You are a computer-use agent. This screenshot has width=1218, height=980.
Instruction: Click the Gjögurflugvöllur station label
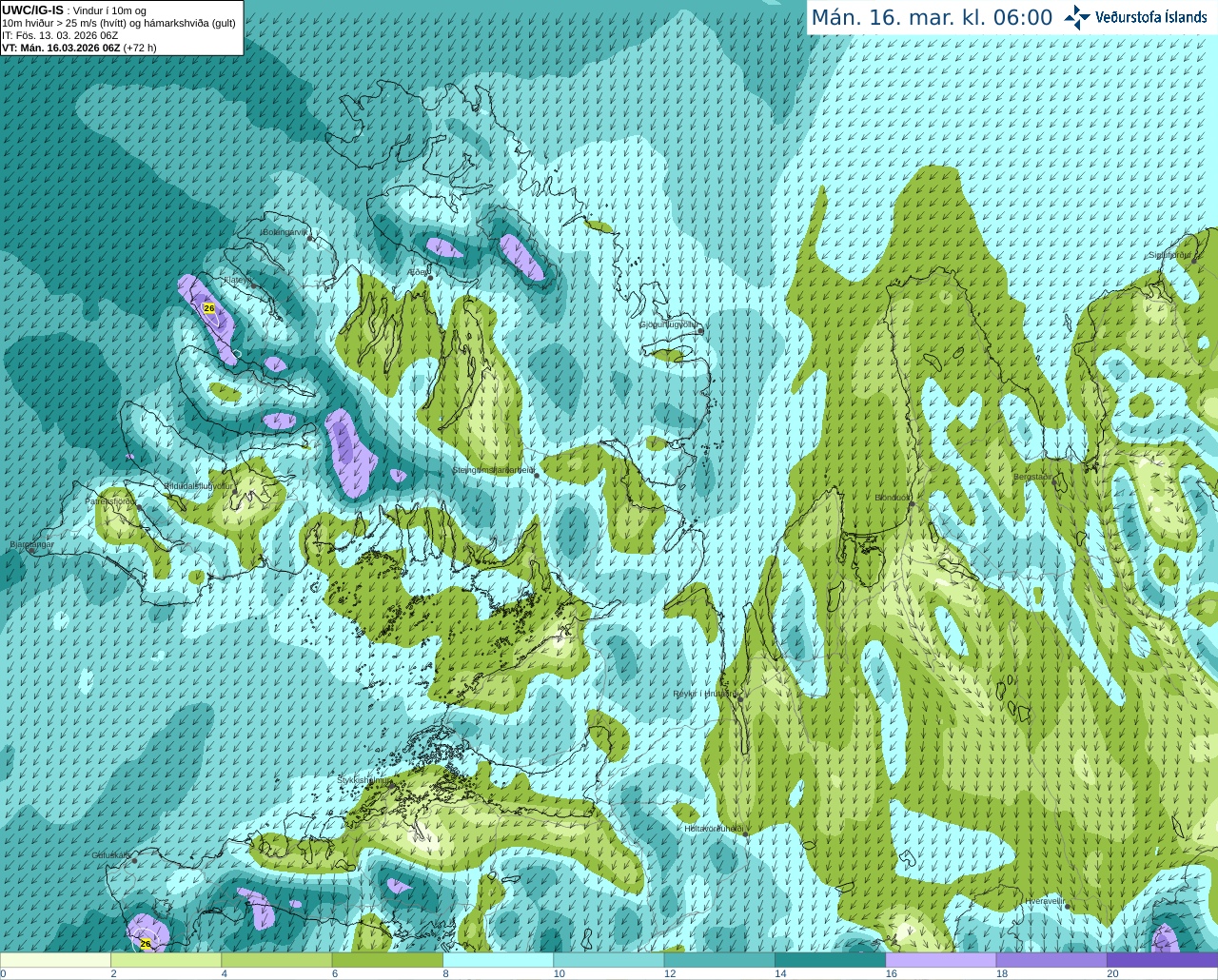[x=667, y=324]
